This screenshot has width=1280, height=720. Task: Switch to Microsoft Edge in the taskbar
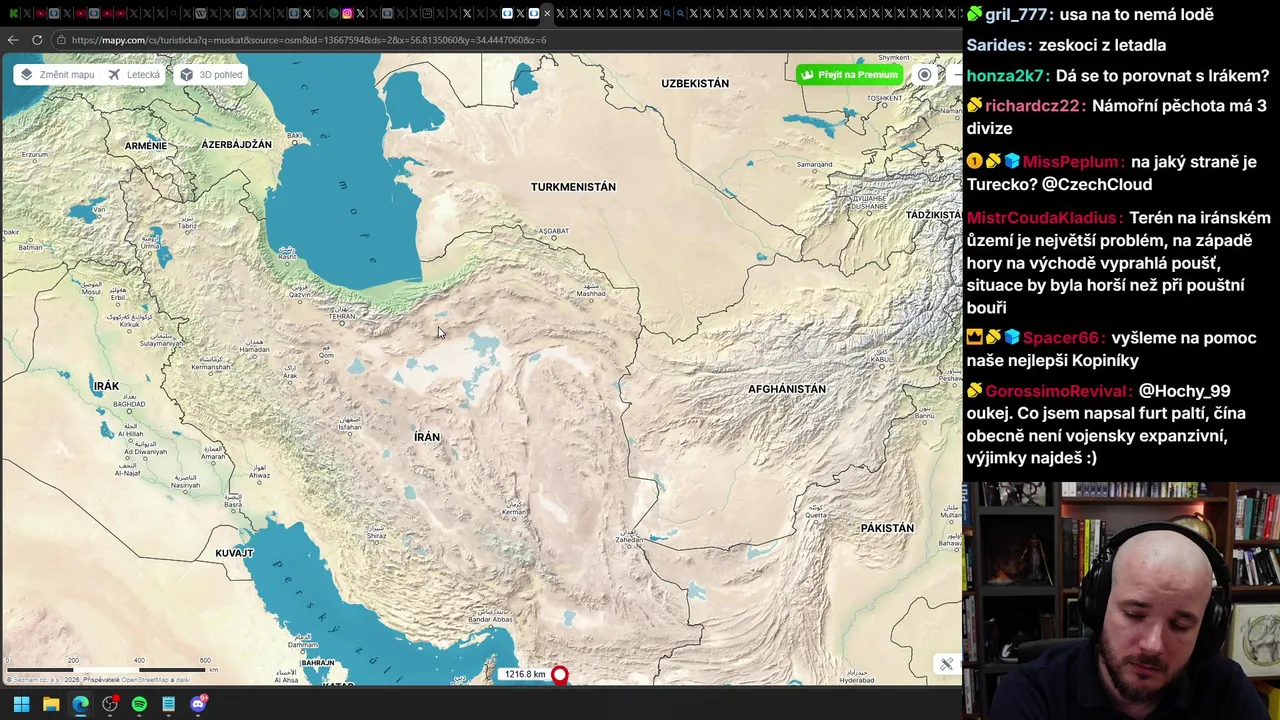[80, 704]
